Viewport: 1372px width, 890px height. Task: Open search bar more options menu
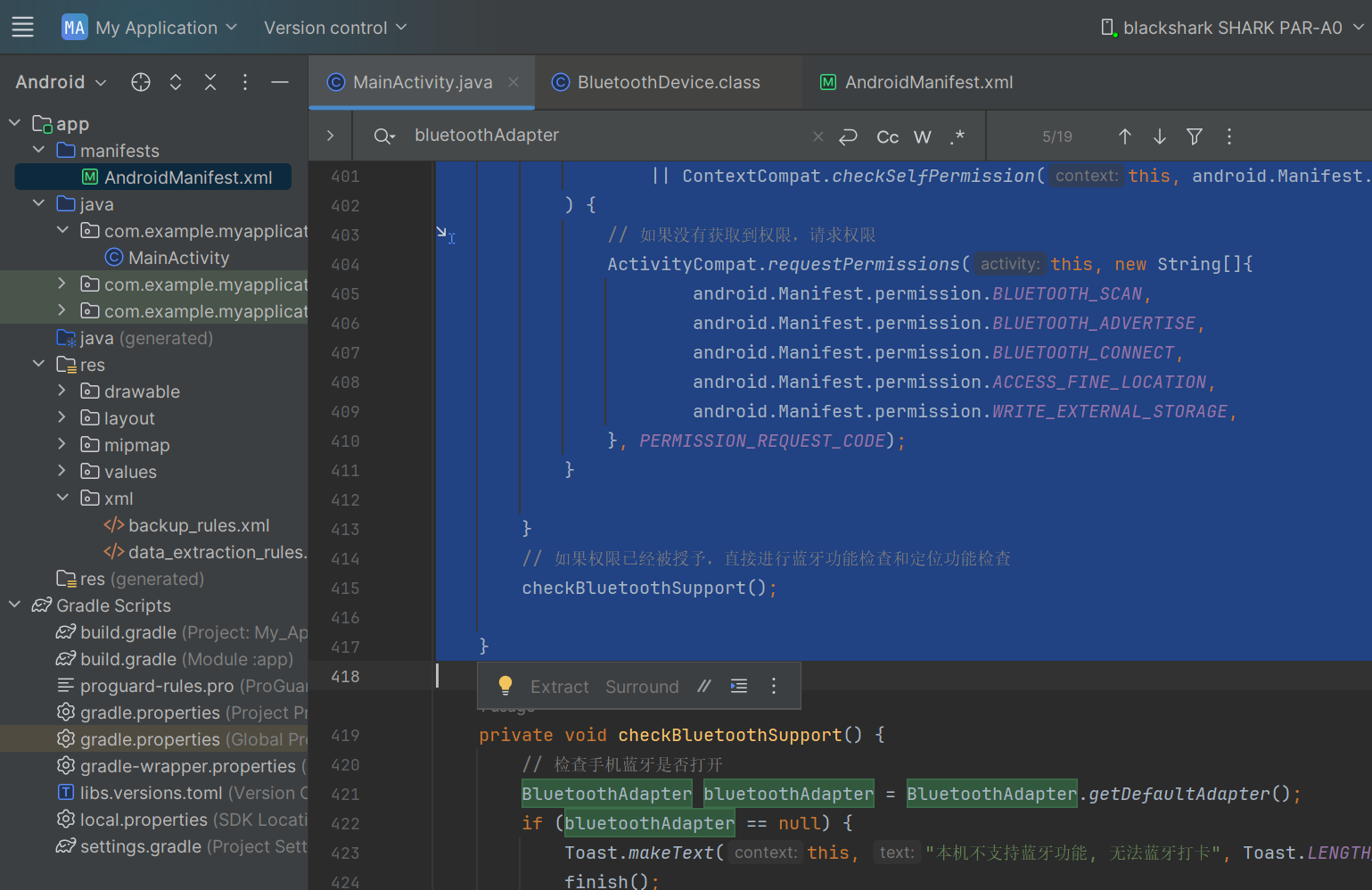(x=1229, y=136)
